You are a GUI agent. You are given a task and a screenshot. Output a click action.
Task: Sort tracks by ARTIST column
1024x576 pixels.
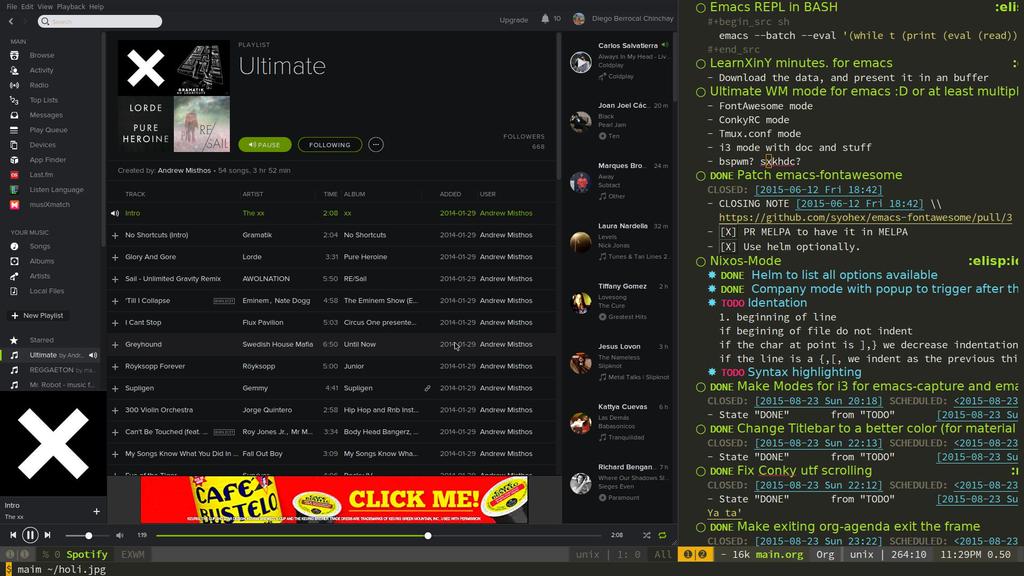coord(253,194)
